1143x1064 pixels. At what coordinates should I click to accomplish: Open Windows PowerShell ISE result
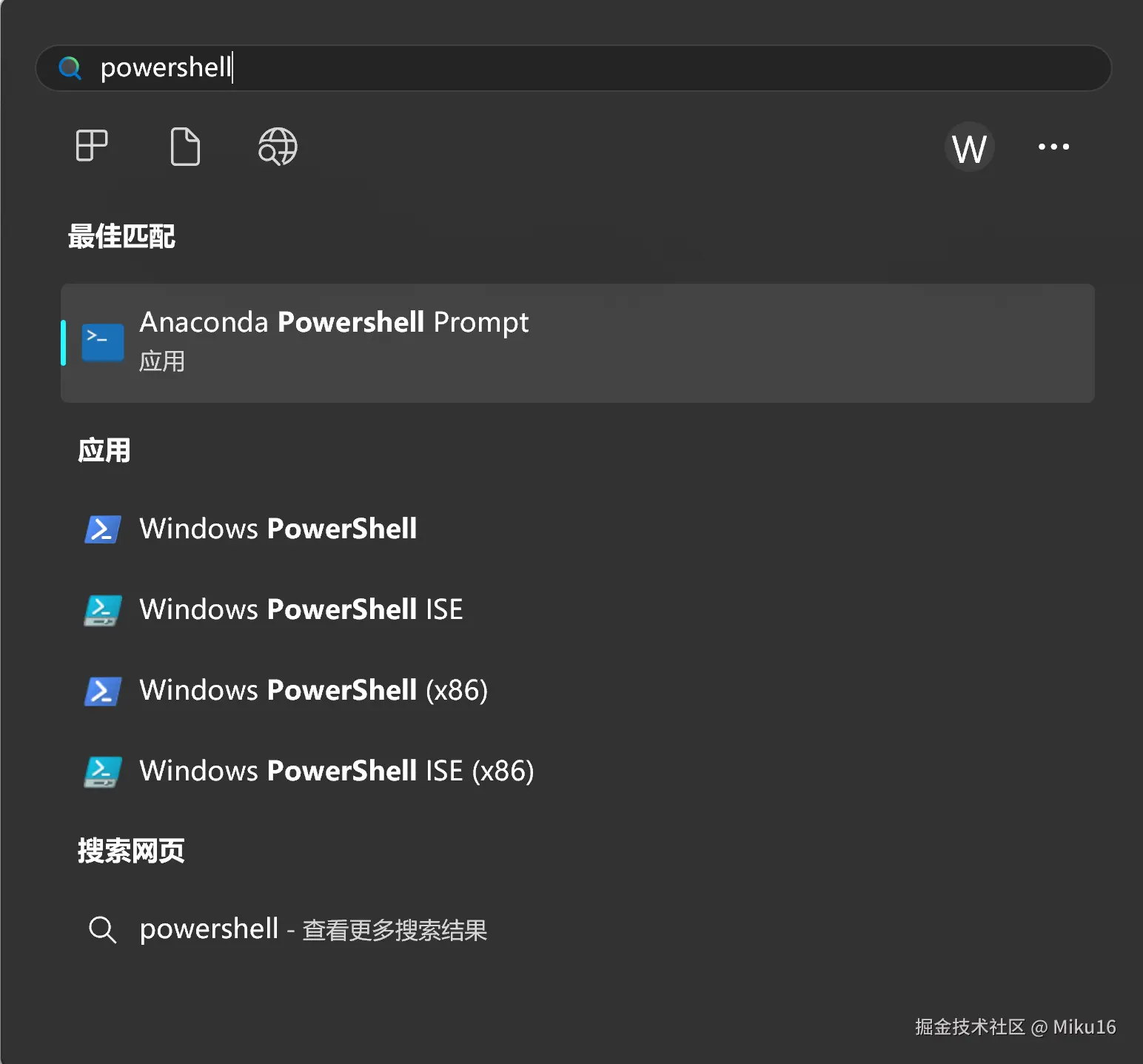tap(301, 610)
